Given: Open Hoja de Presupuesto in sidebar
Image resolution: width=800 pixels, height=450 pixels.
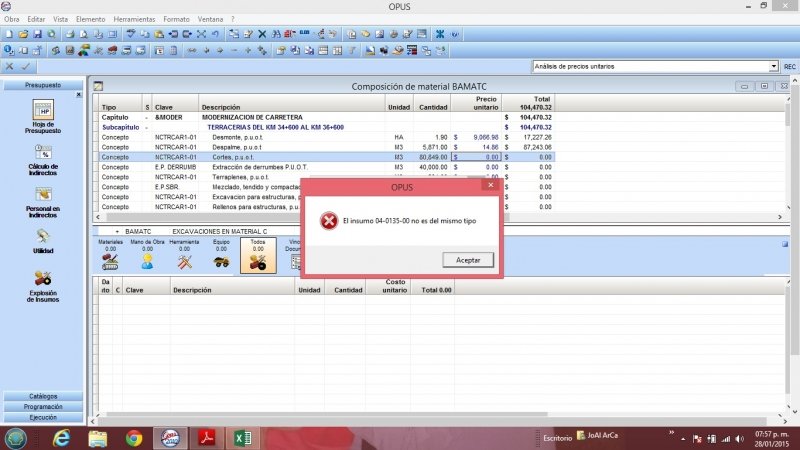Looking at the screenshot, I should click(x=42, y=116).
